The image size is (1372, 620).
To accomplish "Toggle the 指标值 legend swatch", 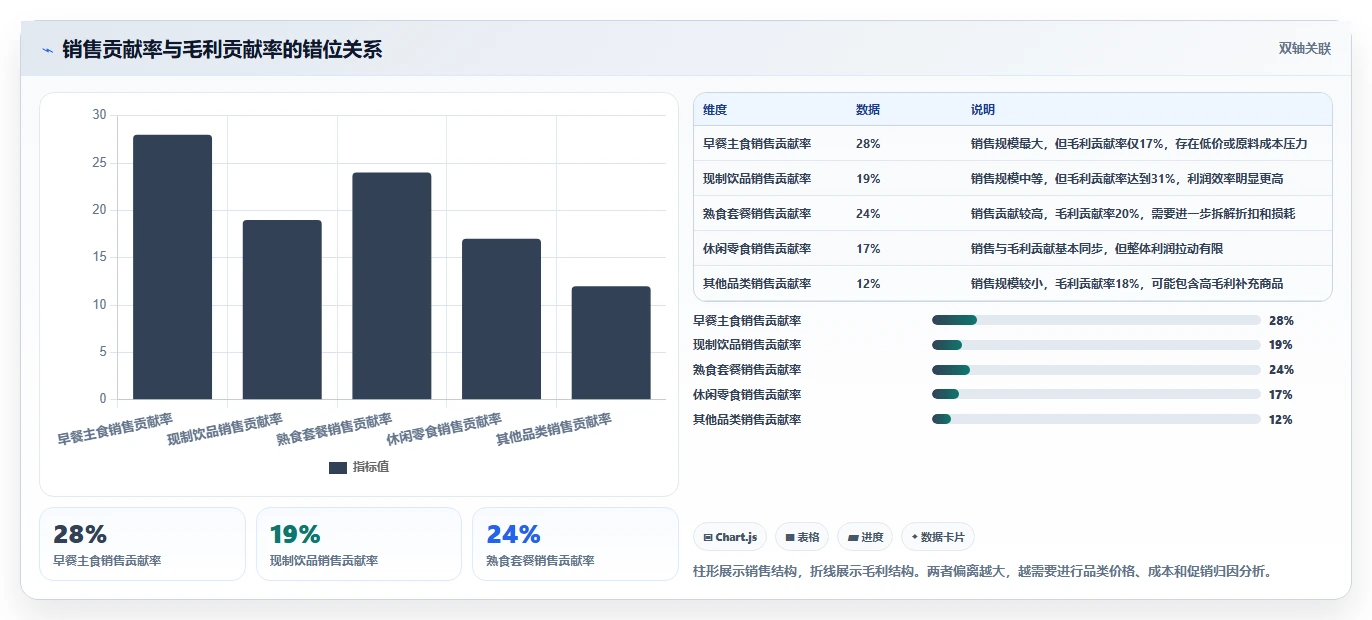I will (338, 467).
